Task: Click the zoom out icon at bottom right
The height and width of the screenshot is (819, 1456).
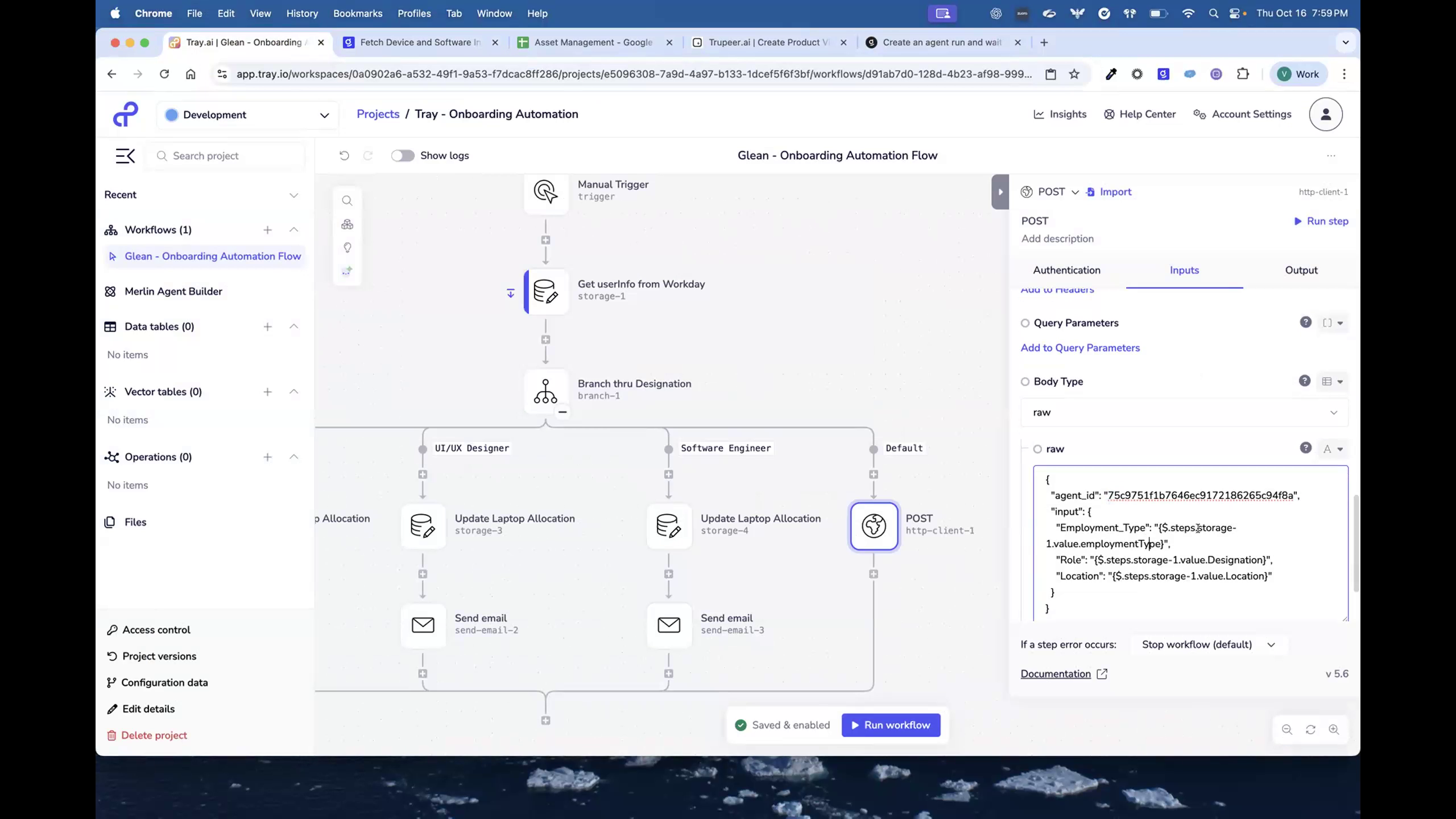Action: pos(1287,730)
